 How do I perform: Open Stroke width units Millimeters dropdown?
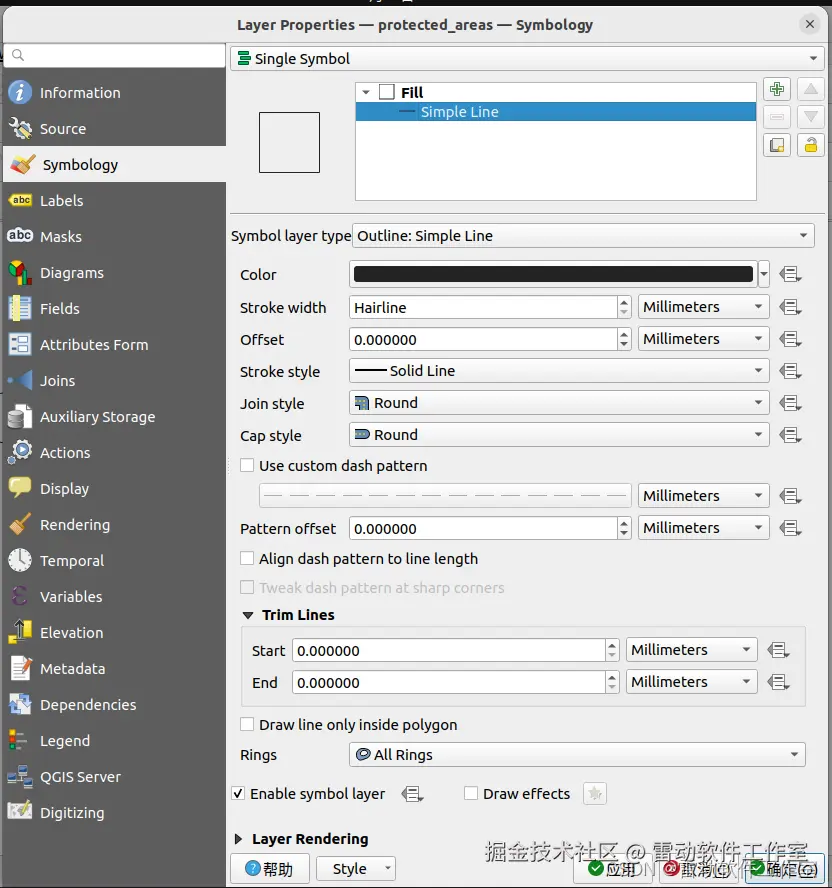tap(703, 307)
